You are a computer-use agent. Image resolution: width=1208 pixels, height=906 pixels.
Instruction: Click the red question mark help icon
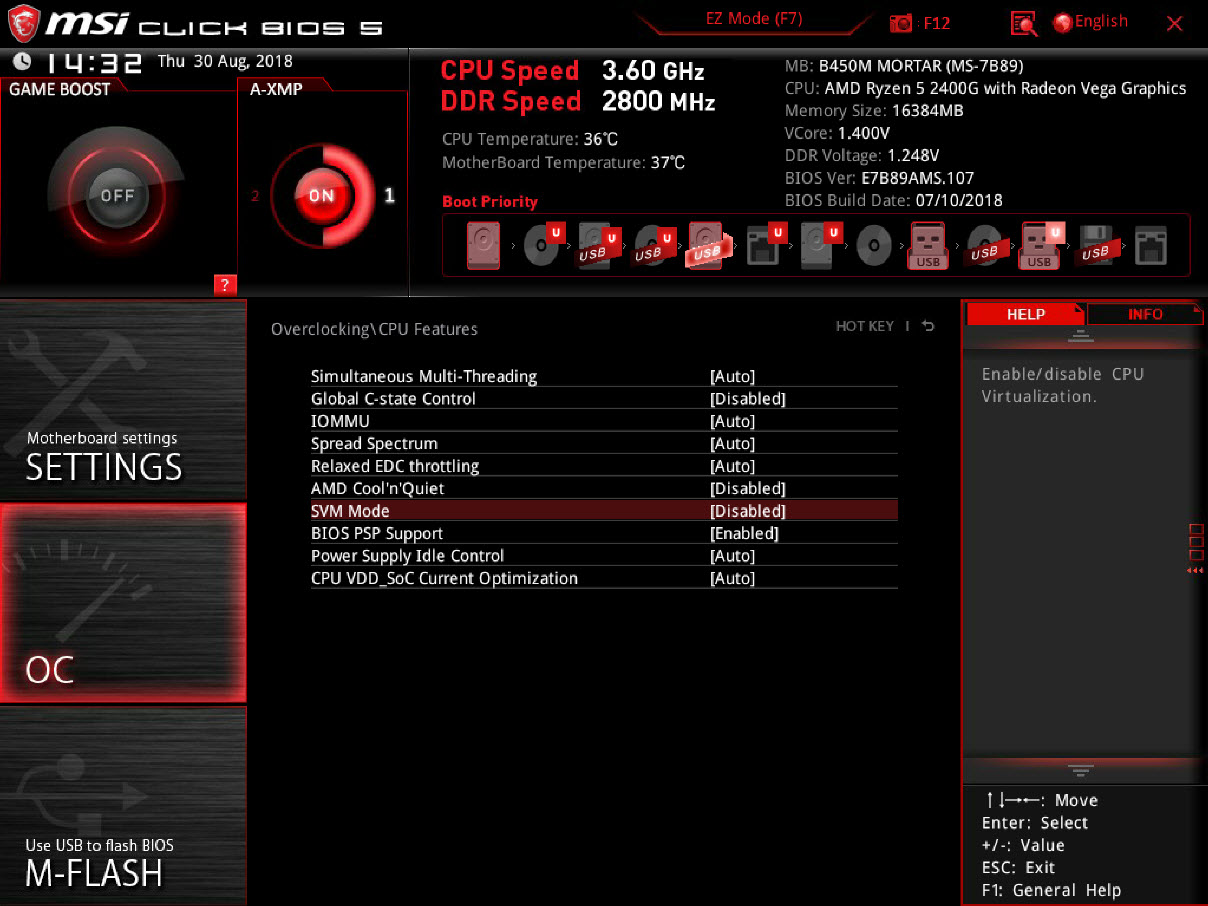[225, 285]
